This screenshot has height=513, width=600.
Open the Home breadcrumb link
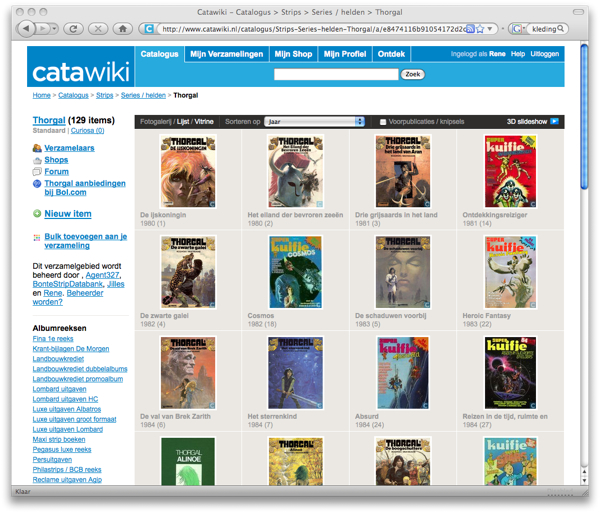[x=41, y=95]
